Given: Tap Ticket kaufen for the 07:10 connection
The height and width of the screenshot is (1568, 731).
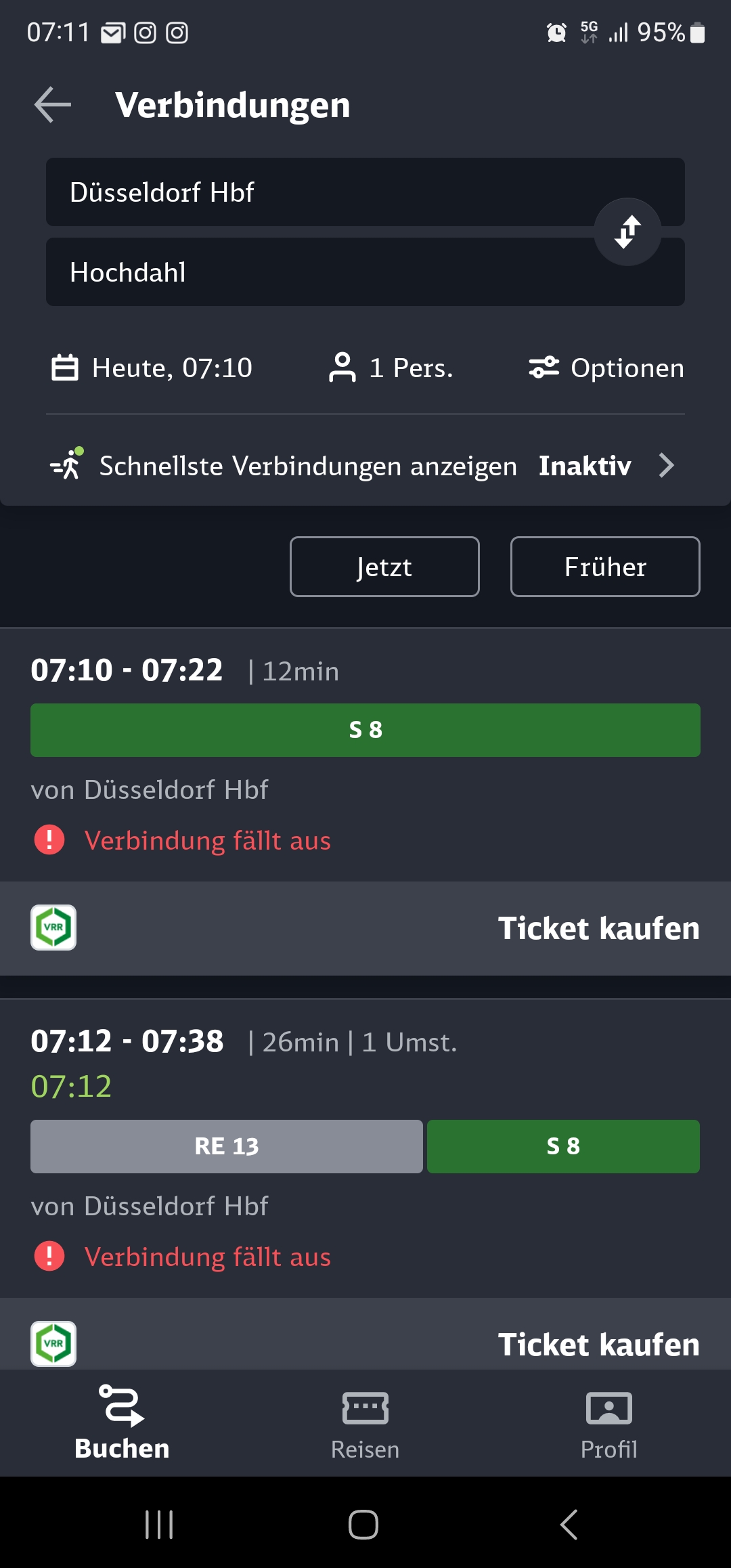Looking at the screenshot, I should click(x=598, y=928).
